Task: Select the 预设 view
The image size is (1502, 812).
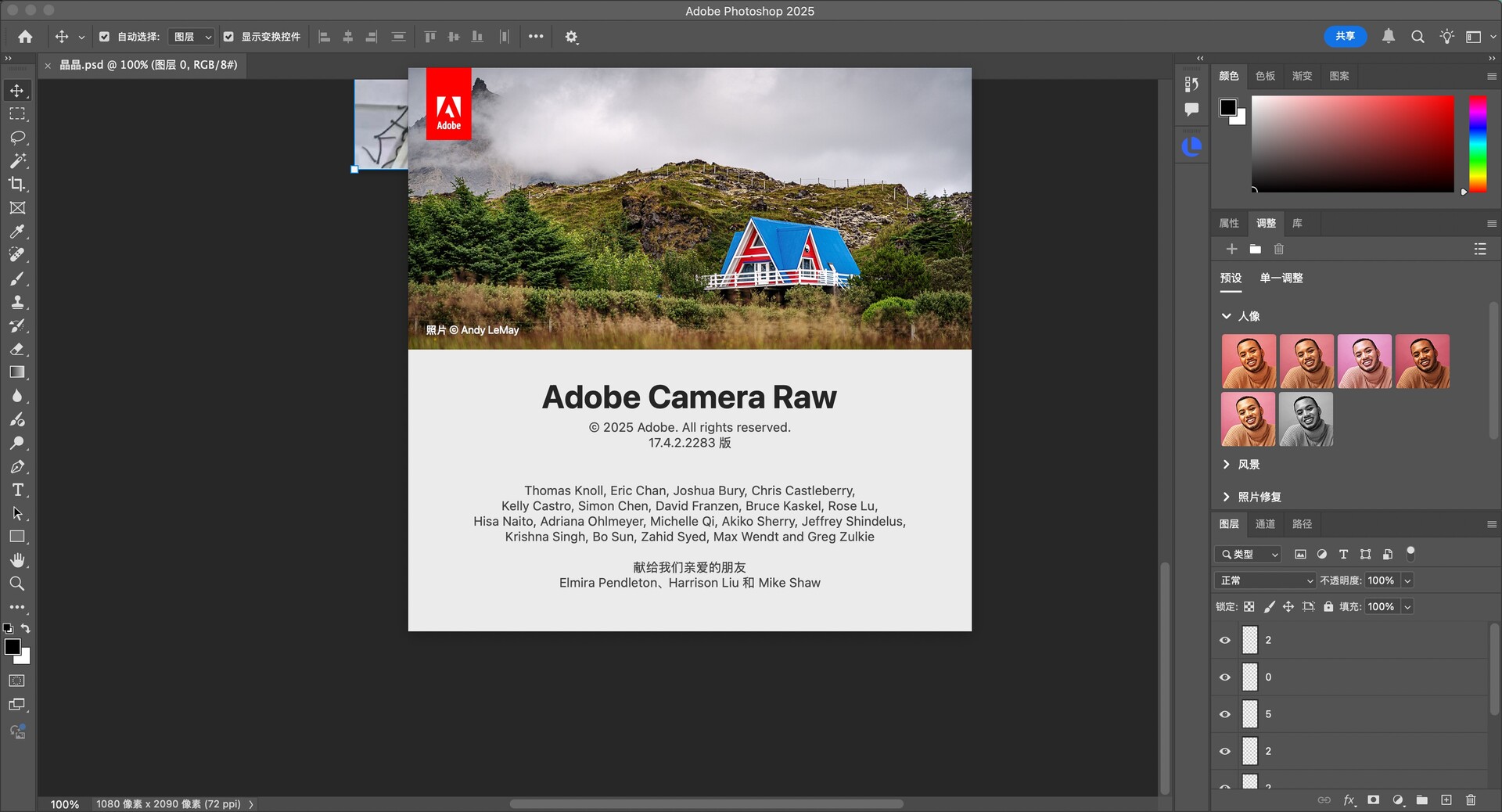Action: coord(1231,278)
